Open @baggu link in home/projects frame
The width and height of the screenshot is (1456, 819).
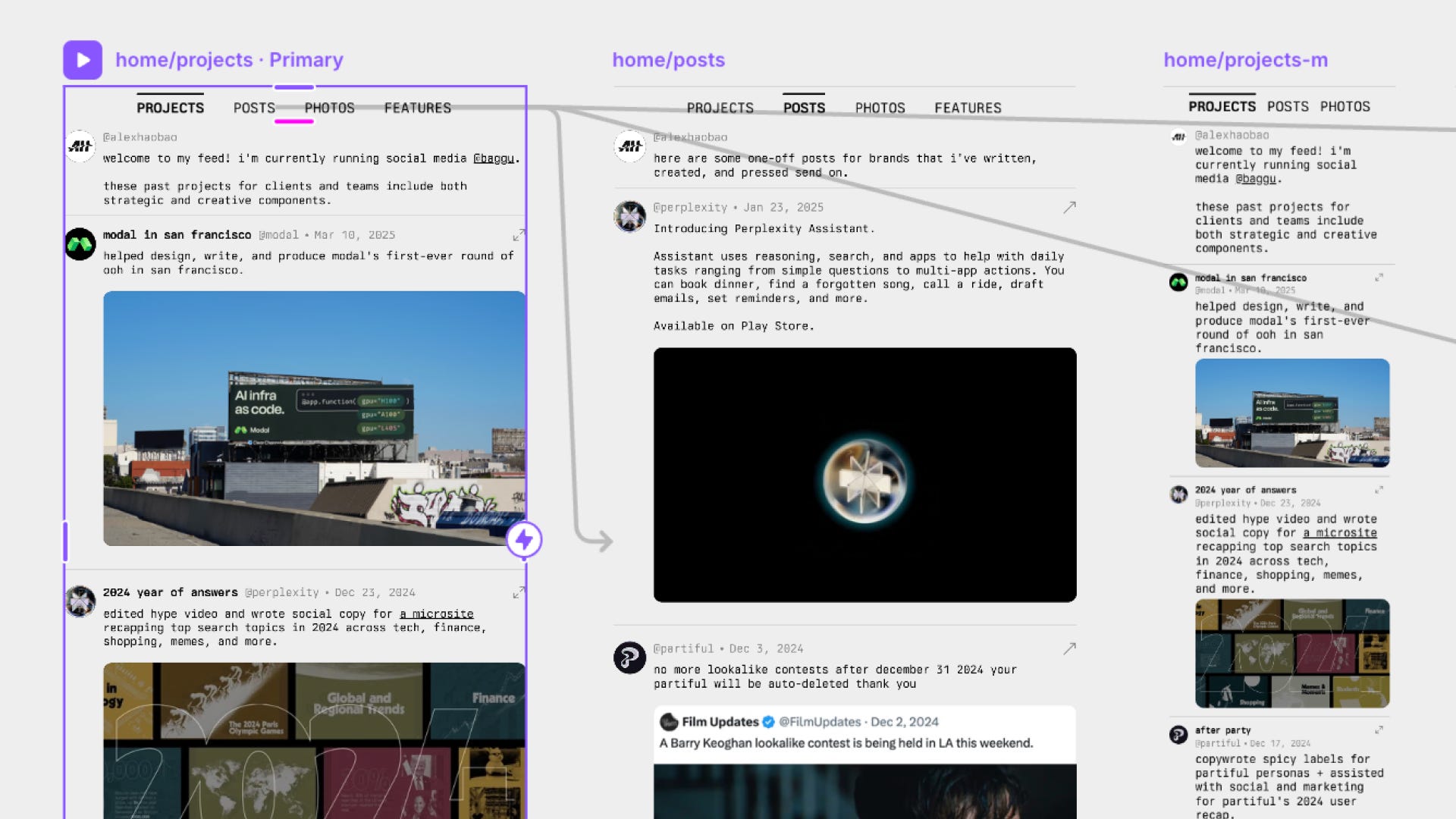(494, 158)
